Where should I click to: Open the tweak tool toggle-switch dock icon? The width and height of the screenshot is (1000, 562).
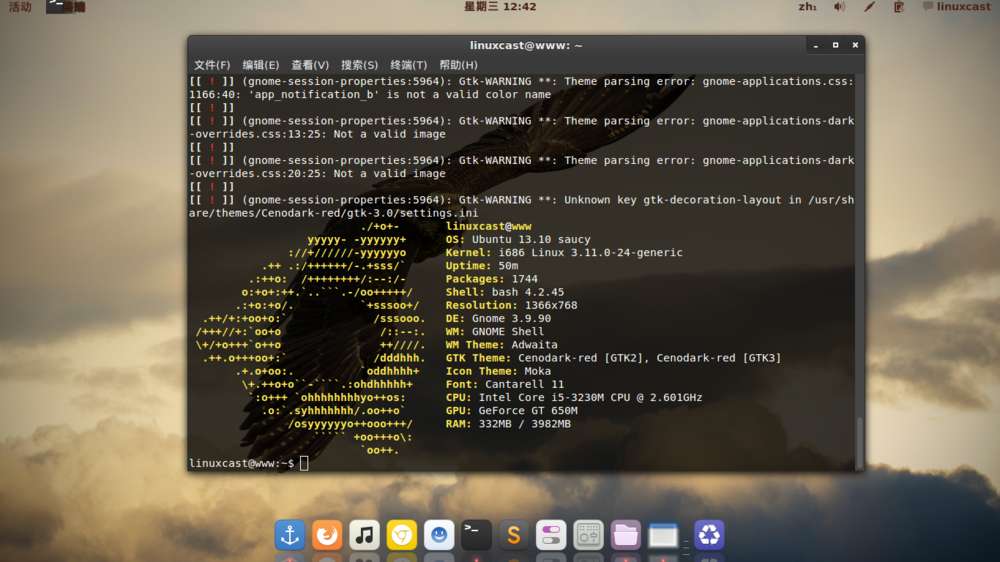[551, 535]
